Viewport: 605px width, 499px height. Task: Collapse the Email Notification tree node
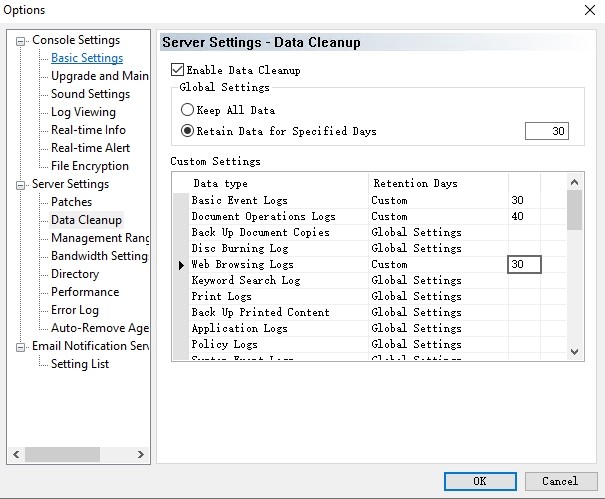click(22, 347)
